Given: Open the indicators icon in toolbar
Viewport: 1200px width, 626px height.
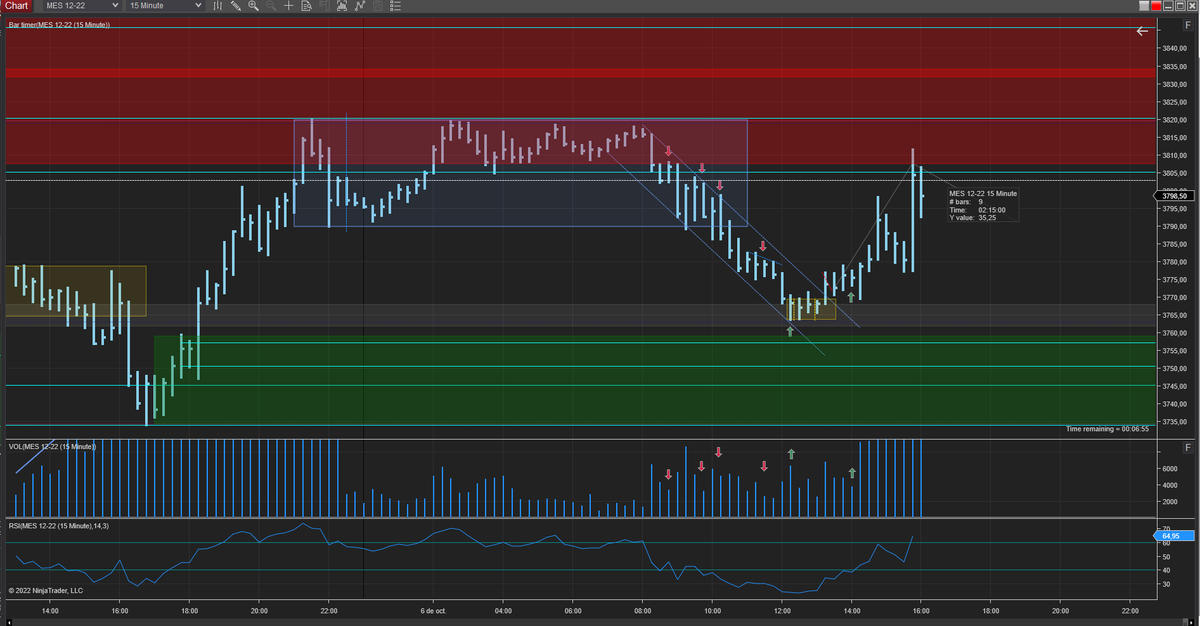Looking at the screenshot, I should (359, 6).
